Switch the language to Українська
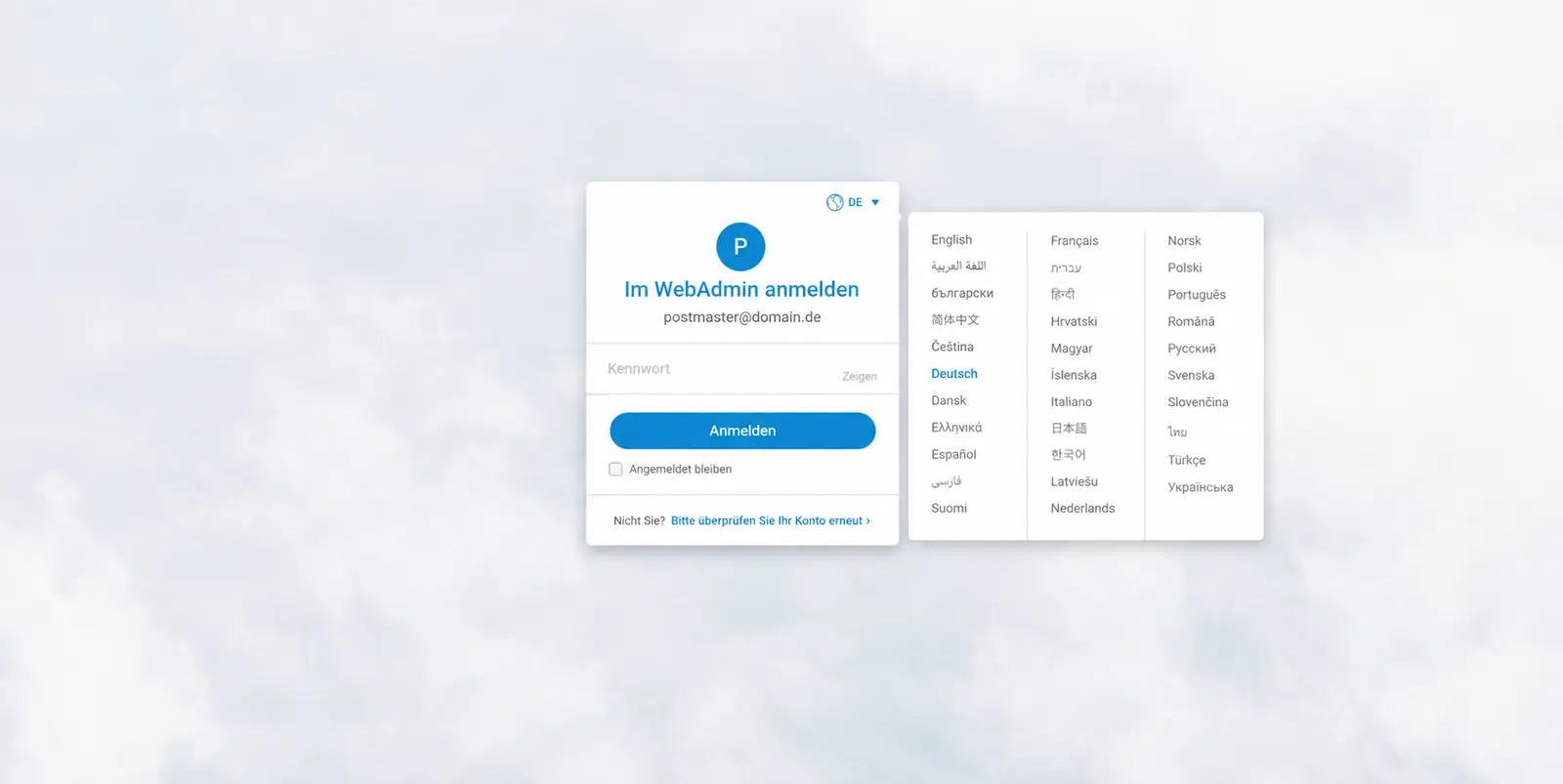 point(1201,487)
